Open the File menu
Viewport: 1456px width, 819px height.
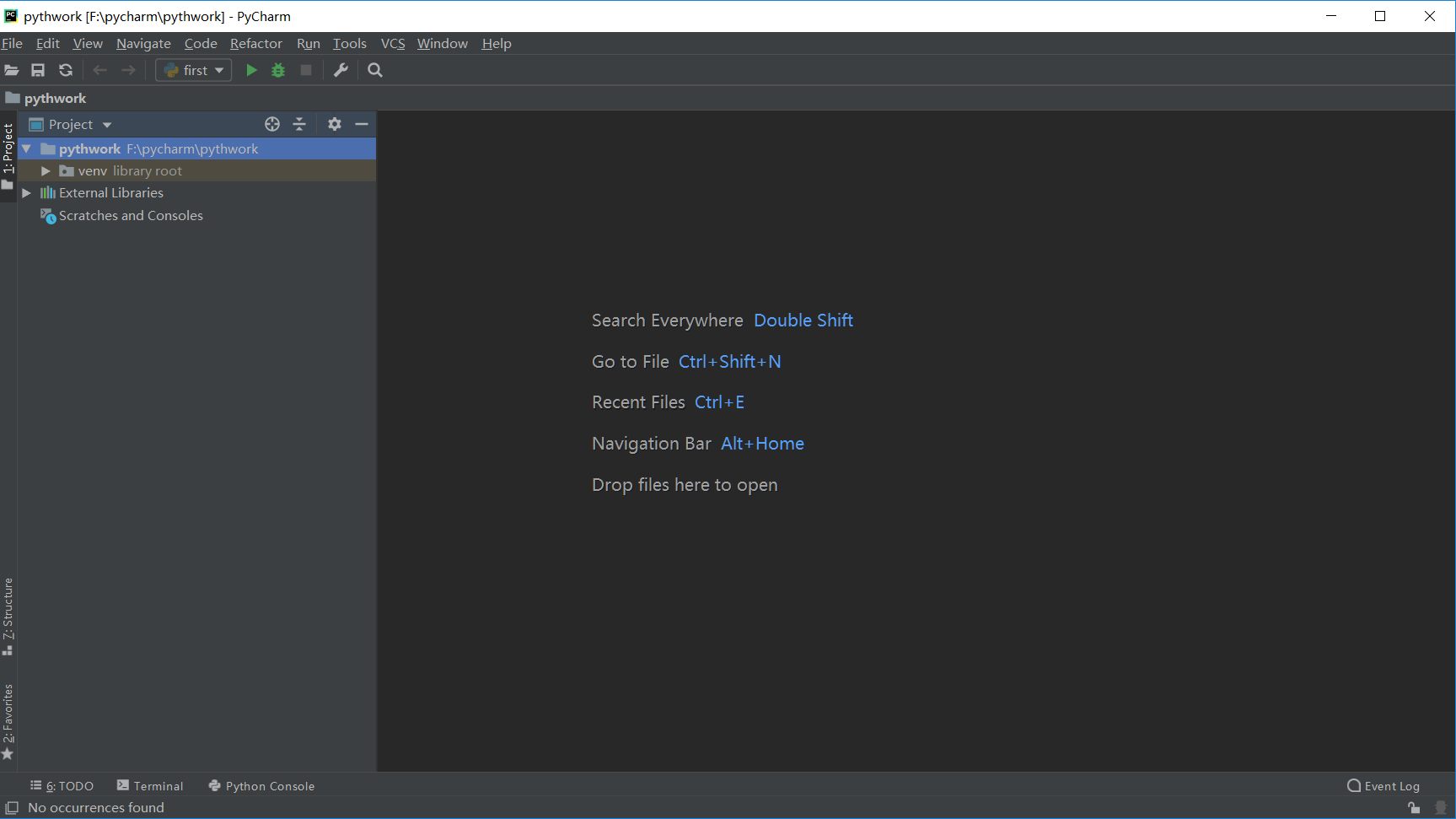pyautogui.click(x=12, y=43)
